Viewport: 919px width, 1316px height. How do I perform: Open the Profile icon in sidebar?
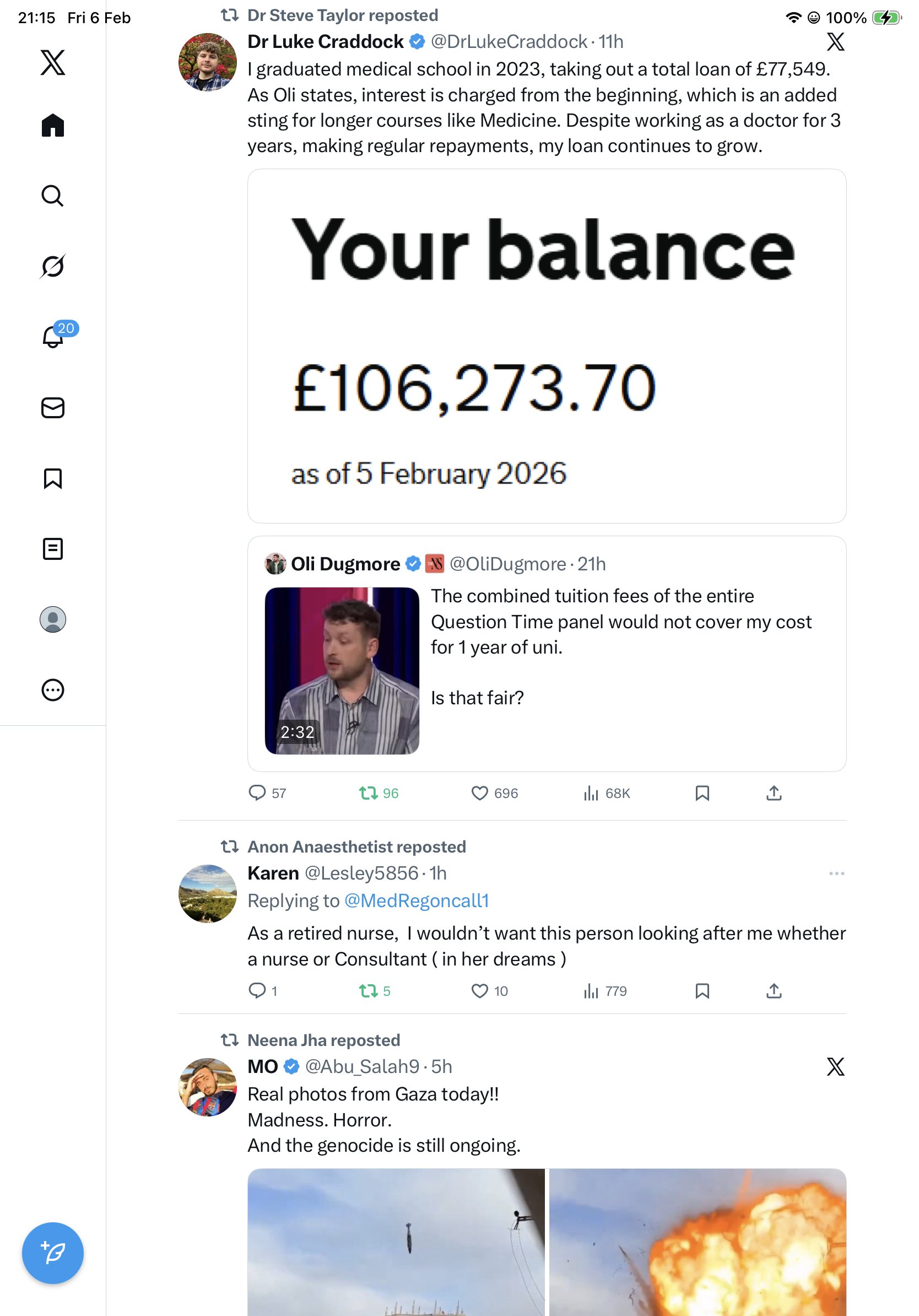tap(53, 619)
